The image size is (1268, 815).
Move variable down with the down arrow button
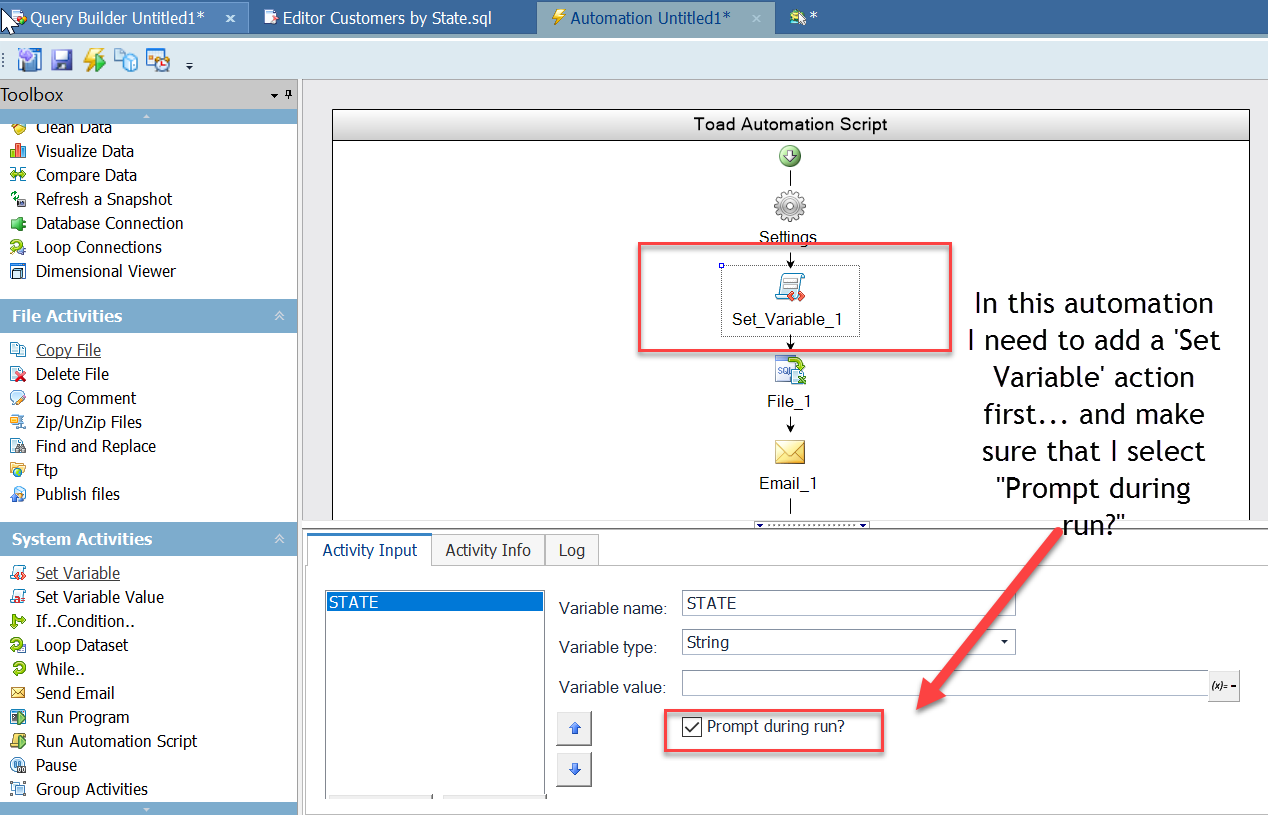coord(575,770)
